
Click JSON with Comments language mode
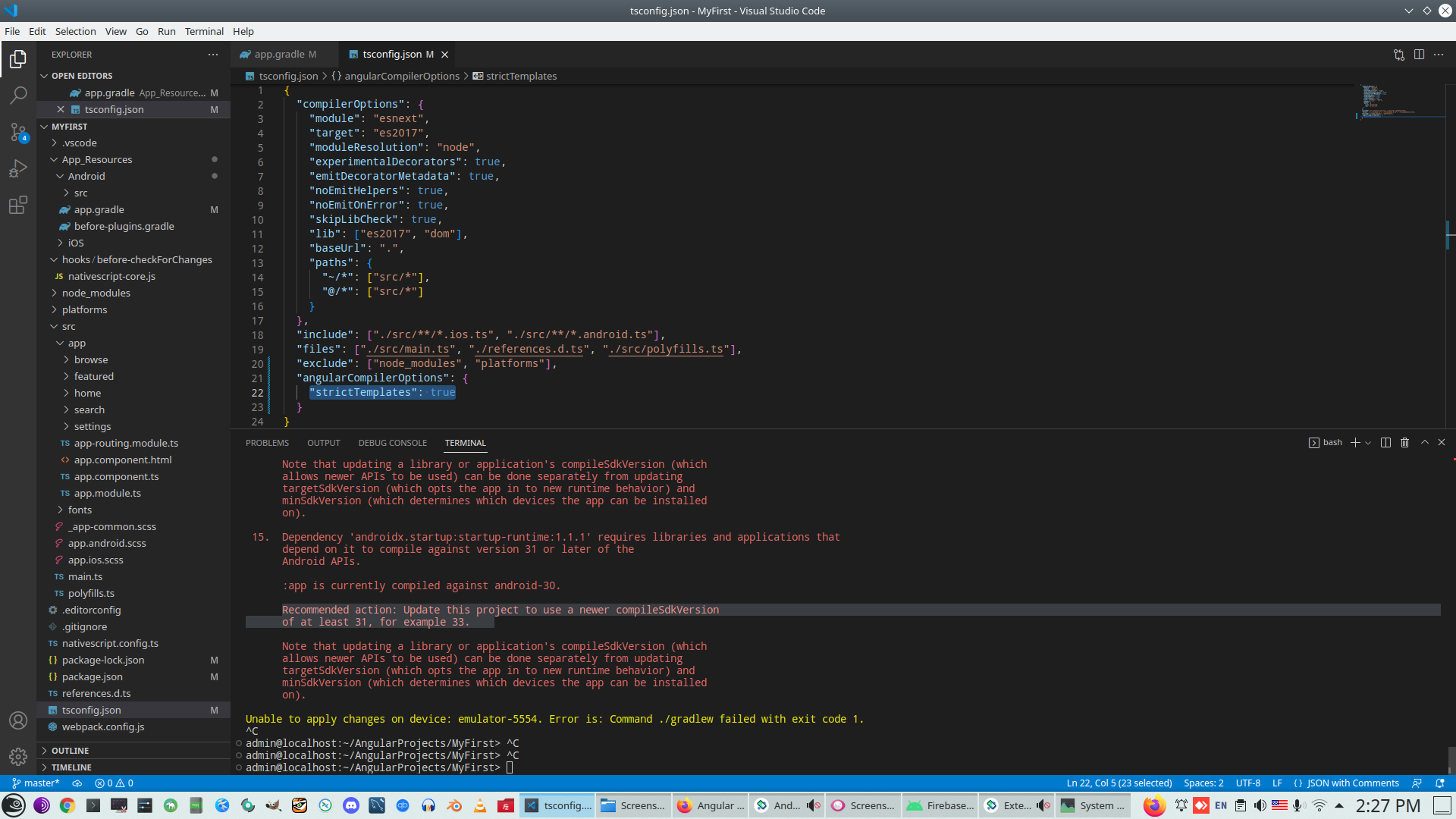coord(1352,783)
